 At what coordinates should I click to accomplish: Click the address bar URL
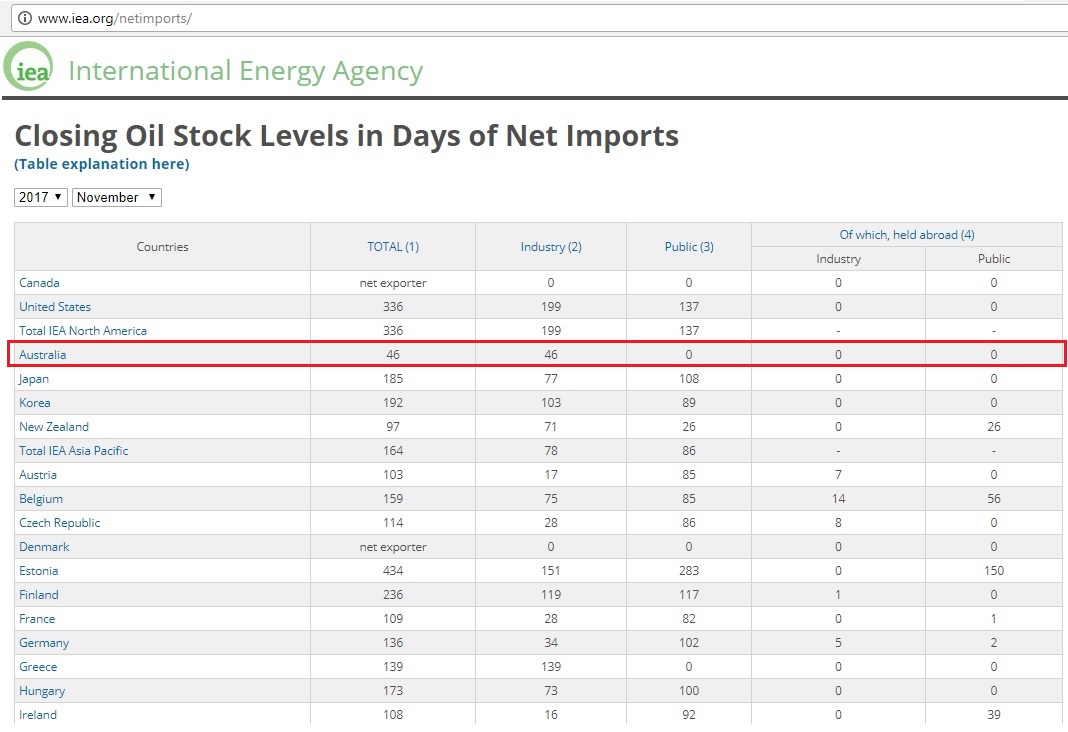(x=114, y=18)
